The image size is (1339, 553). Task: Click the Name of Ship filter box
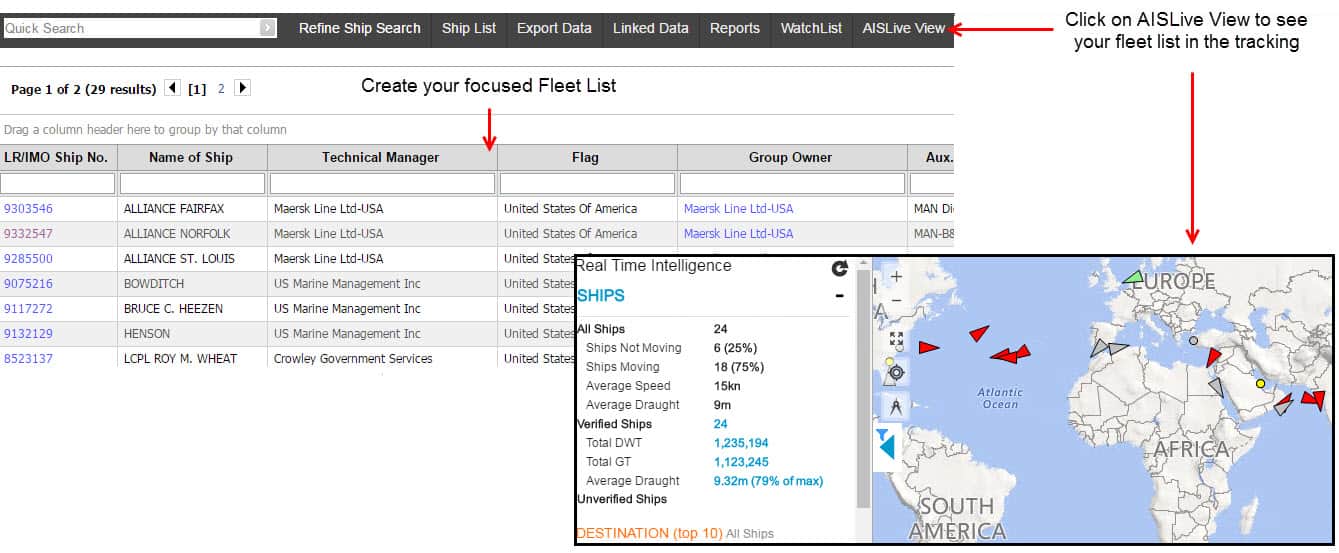pos(192,184)
